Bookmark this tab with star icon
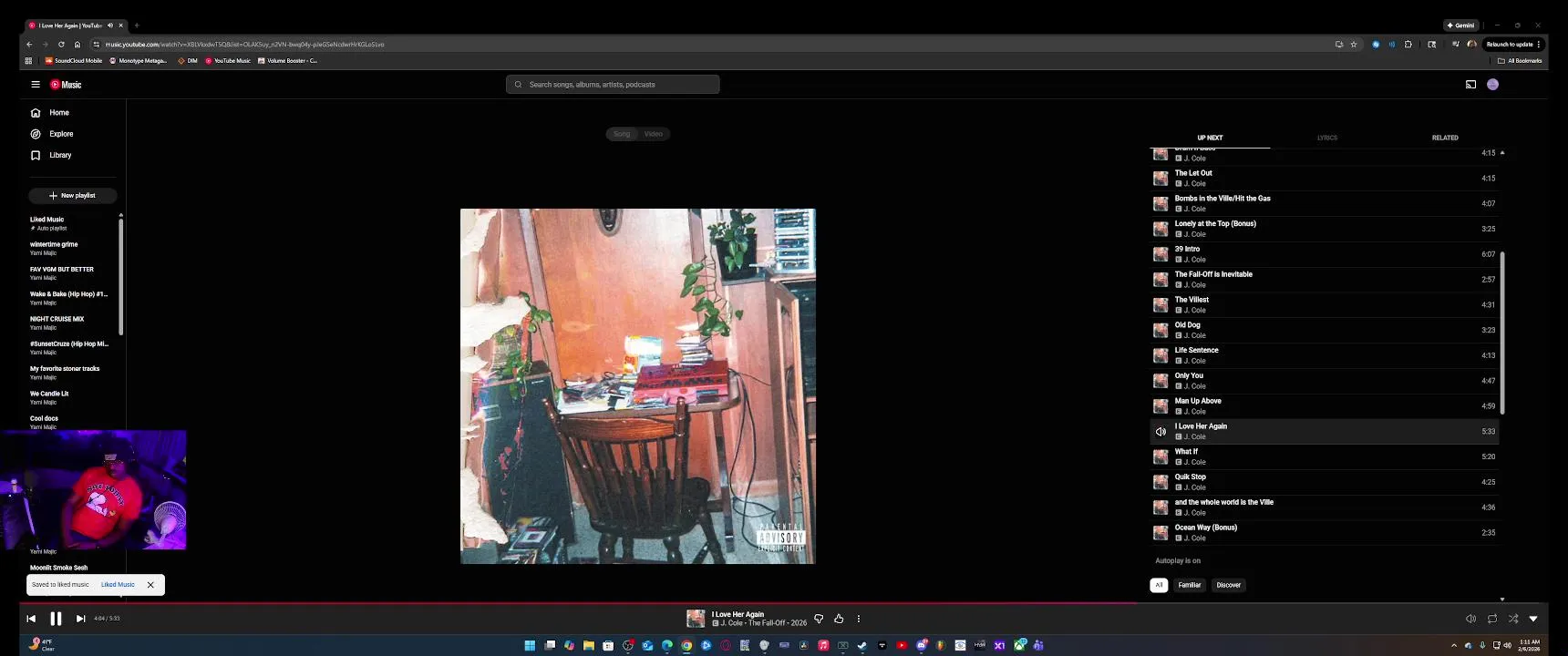This screenshot has width=1568, height=656. 1354,44
